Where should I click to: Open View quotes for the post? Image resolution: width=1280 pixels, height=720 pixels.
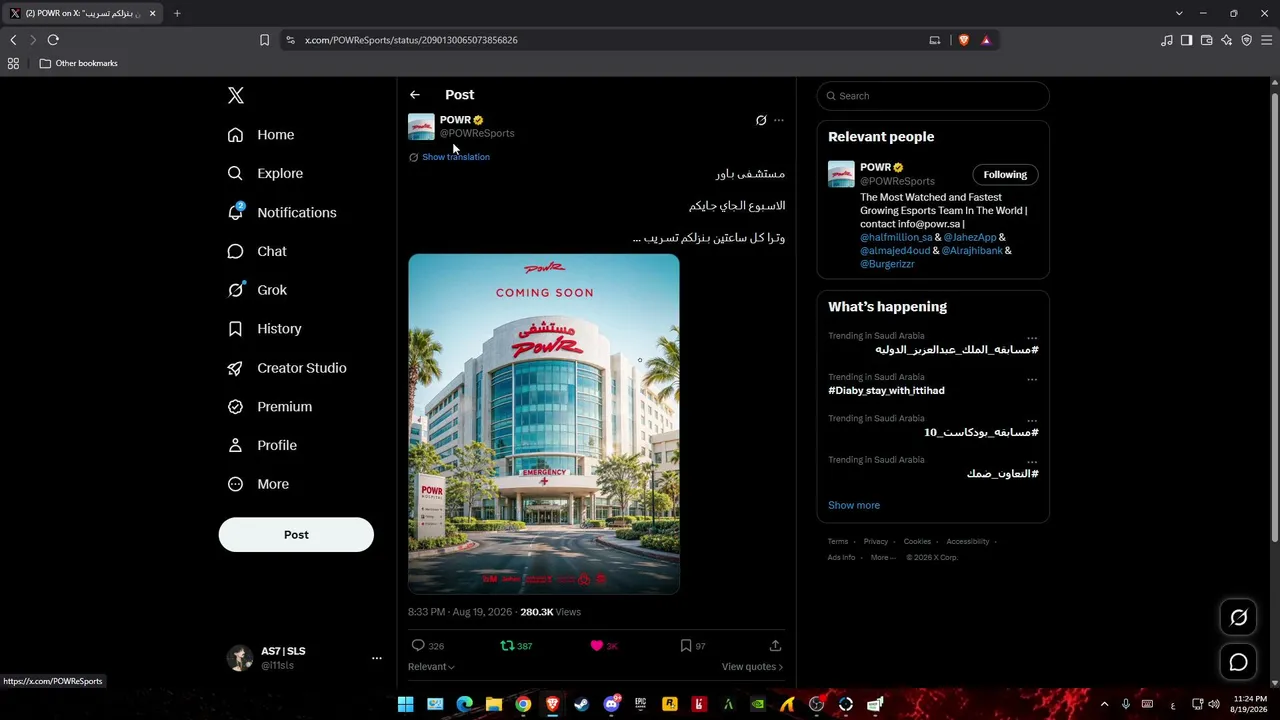tap(752, 667)
